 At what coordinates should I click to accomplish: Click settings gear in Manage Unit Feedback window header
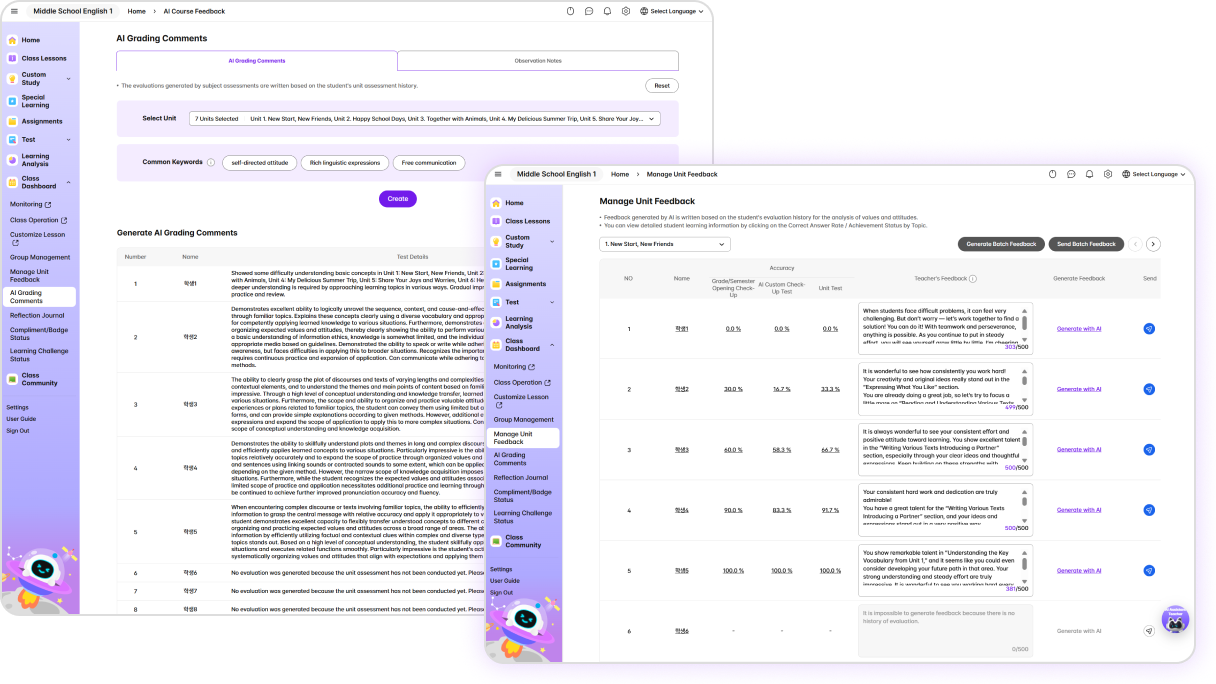click(x=1108, y=174)
